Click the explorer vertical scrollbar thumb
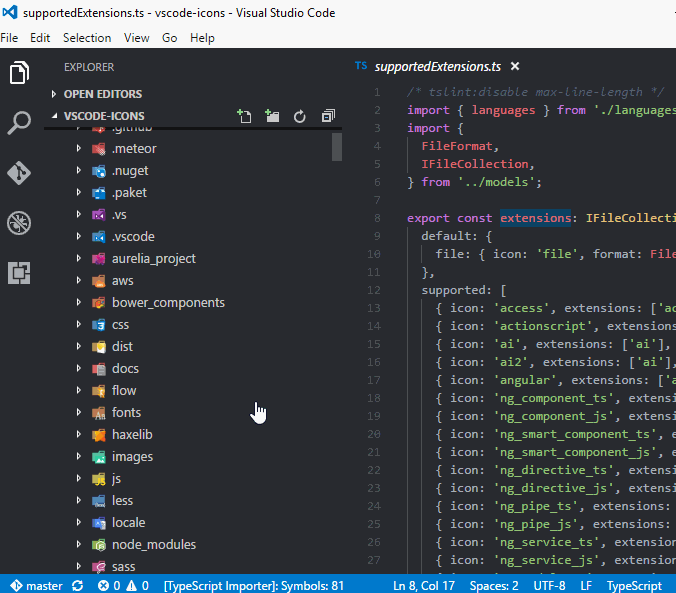The height and width of the screenshot is (593, 676). pyautogui.click(x=337, y=147)
